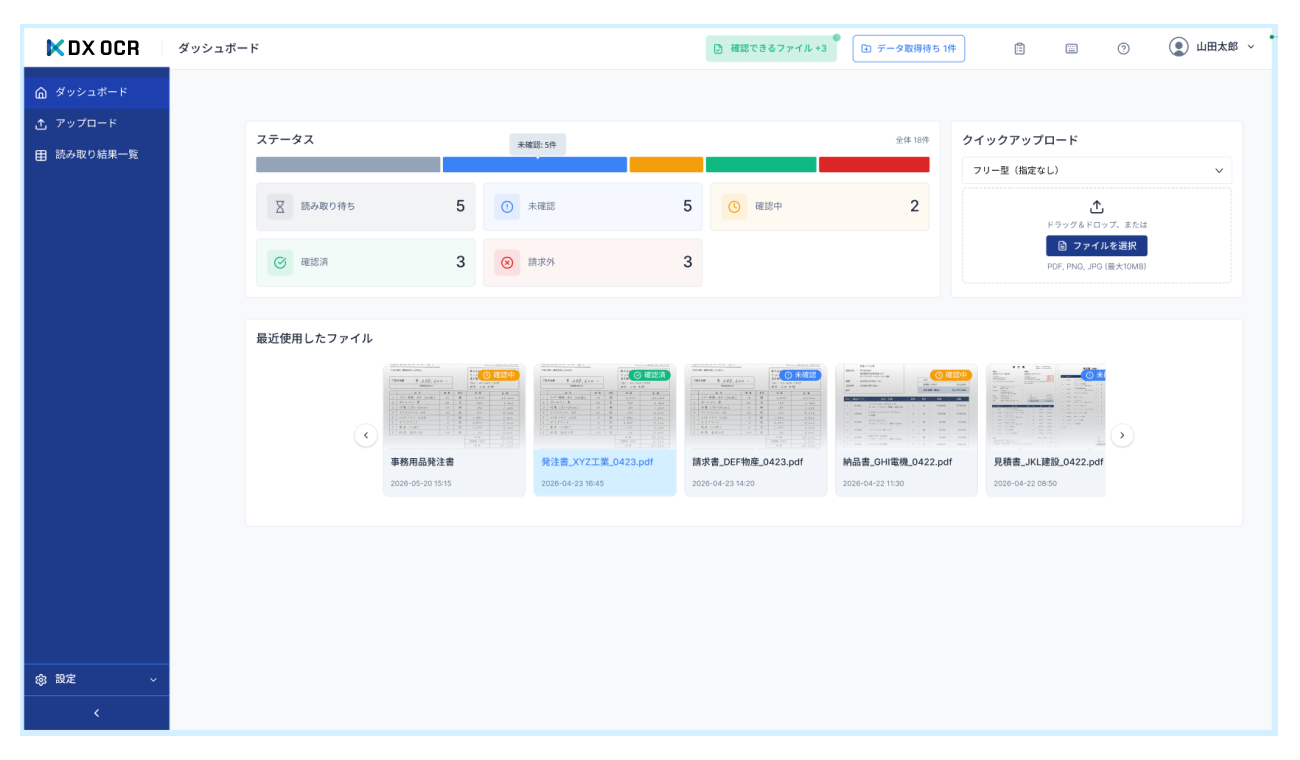The width and height of the screenshot is (1300, 760).
Task: Open the 納品書_GHI電機_0422.pdf thumbnail
Action: coord(907,406)
